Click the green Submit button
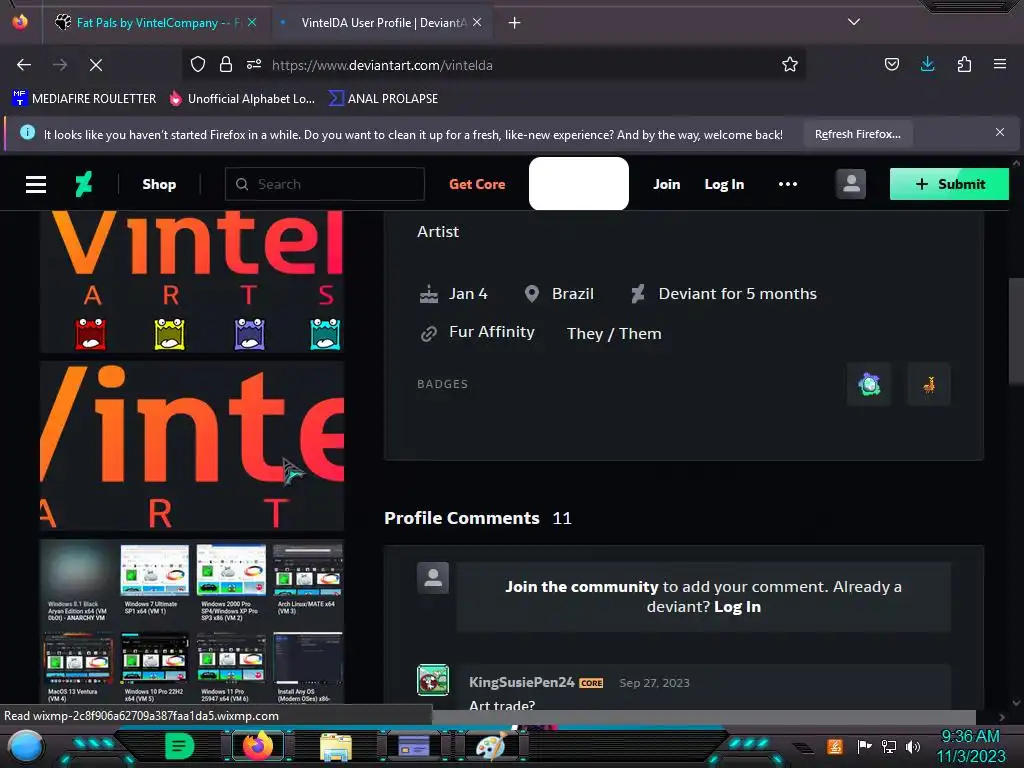Image resolution: width=1024 pixels, height=768 pixels. tap(949, 184)
